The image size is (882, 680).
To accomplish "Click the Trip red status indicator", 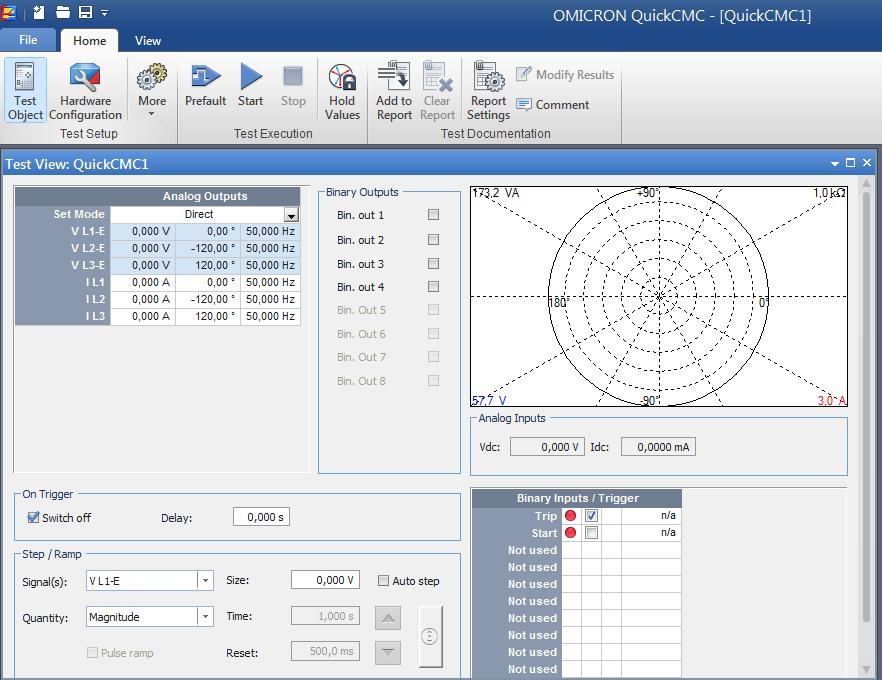I will (x=570, y=515).
